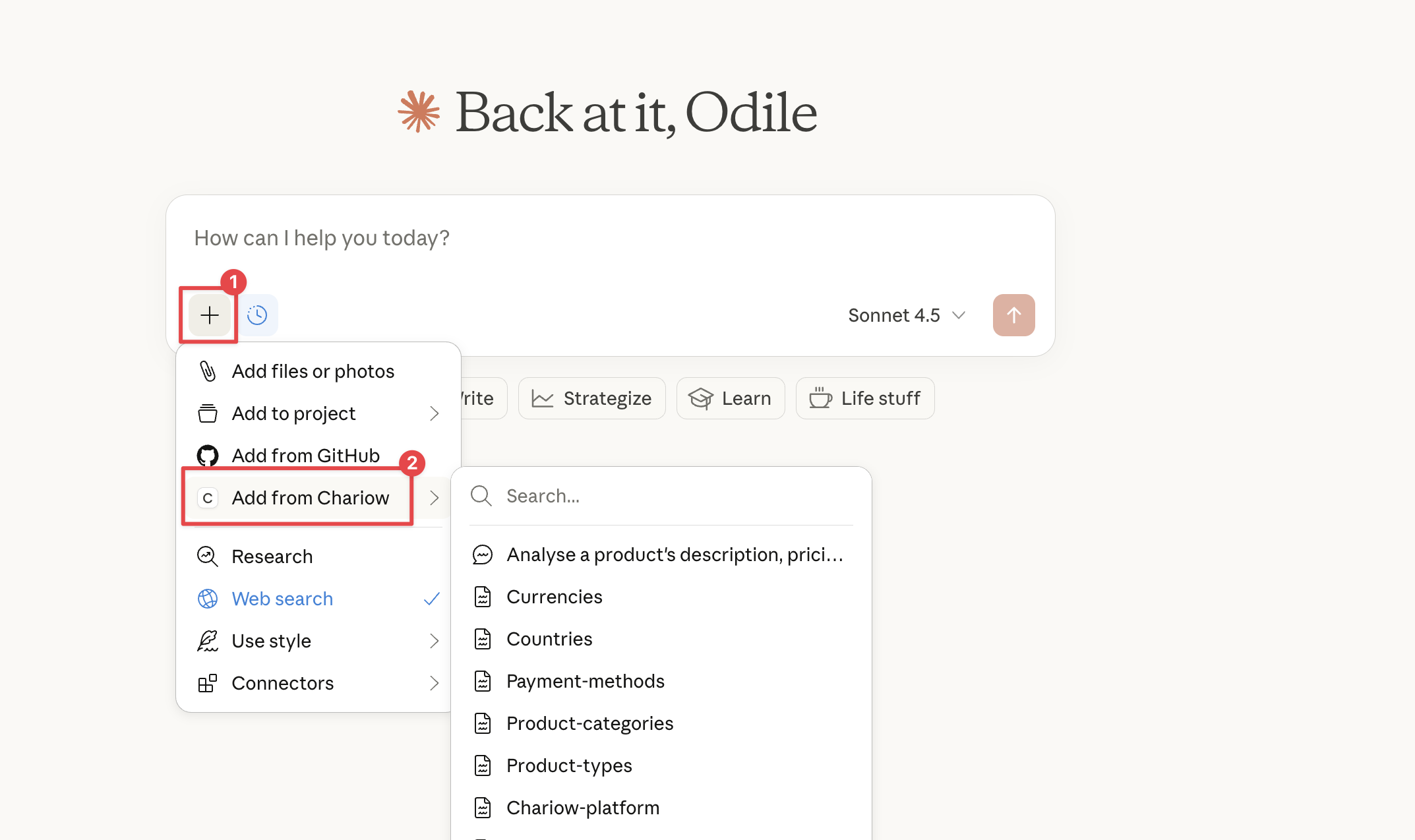Toggle the Web search option
Viewport: 1415px width, 840px height.
point(282,599)
